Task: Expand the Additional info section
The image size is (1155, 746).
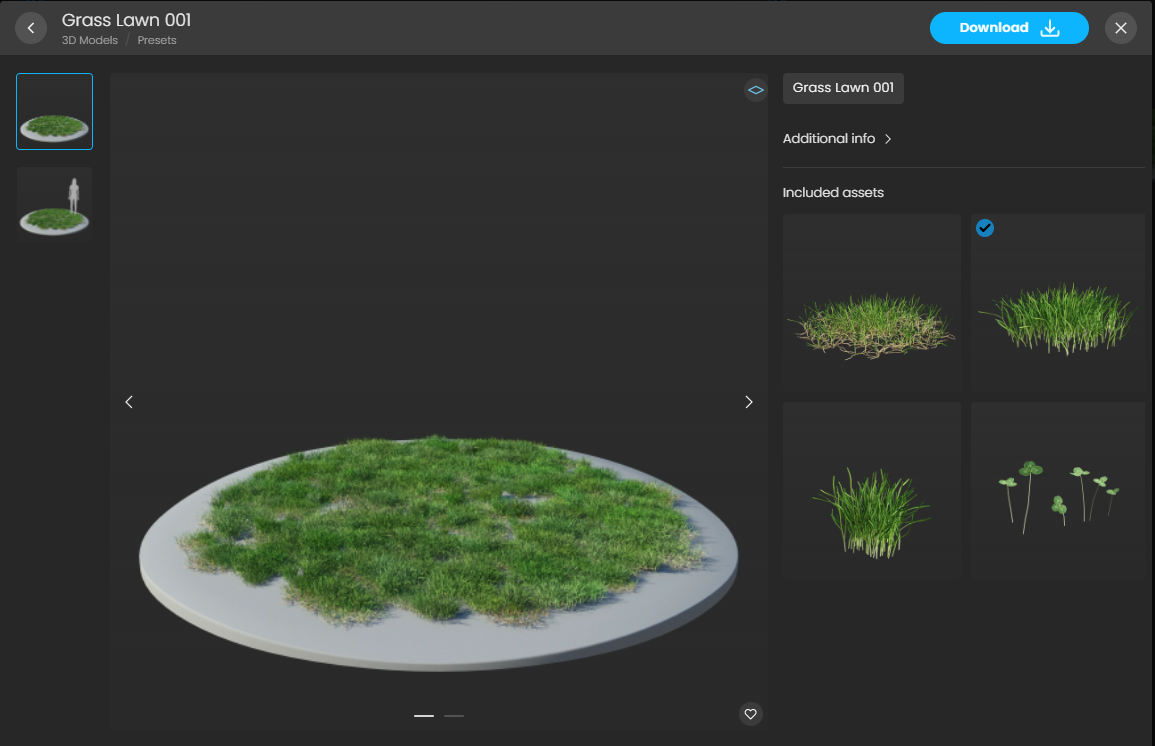Action: click(837, 138)
